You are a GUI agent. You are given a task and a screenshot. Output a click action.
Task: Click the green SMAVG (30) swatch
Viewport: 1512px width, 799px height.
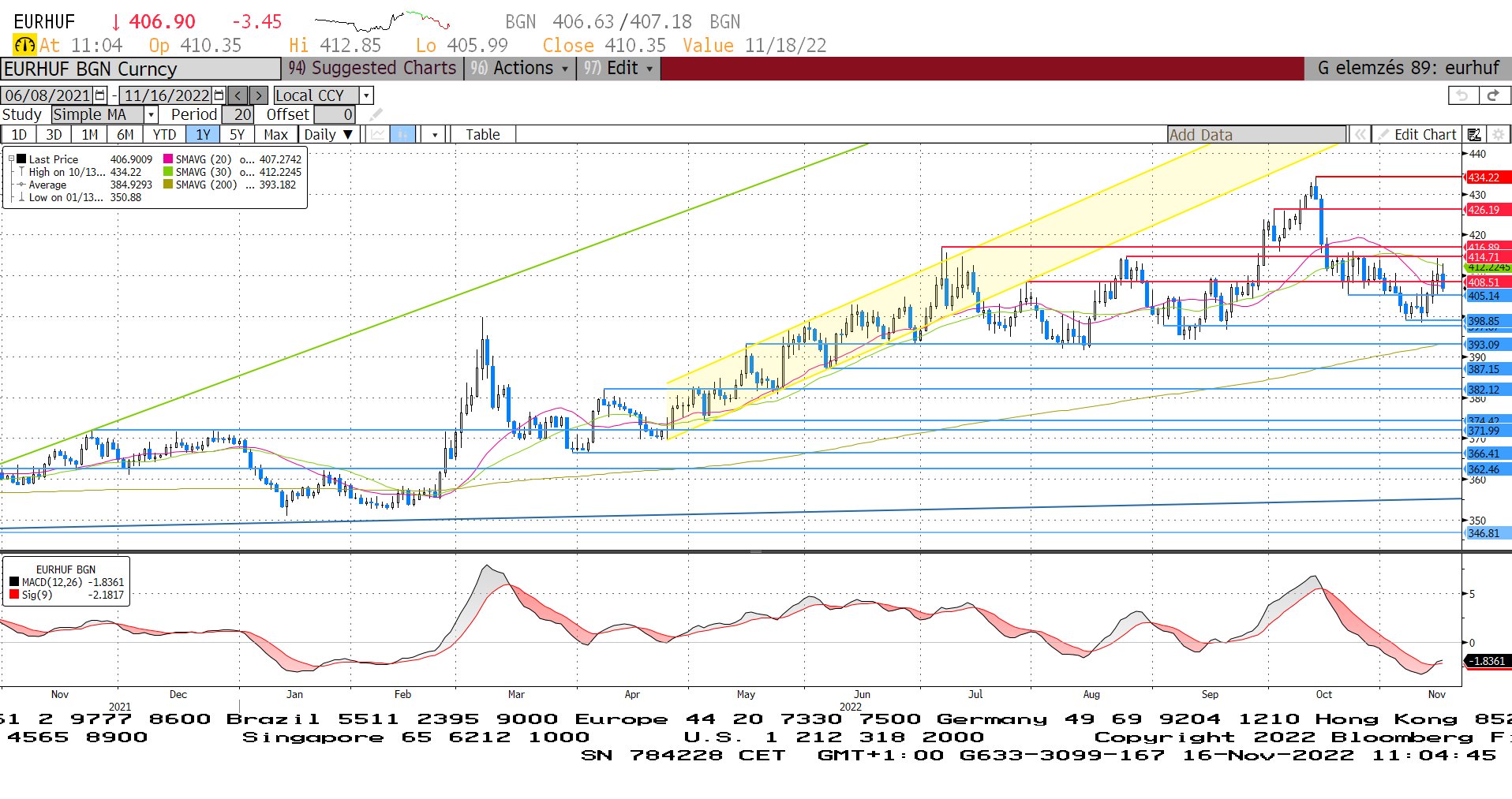[x=168, y=172]
